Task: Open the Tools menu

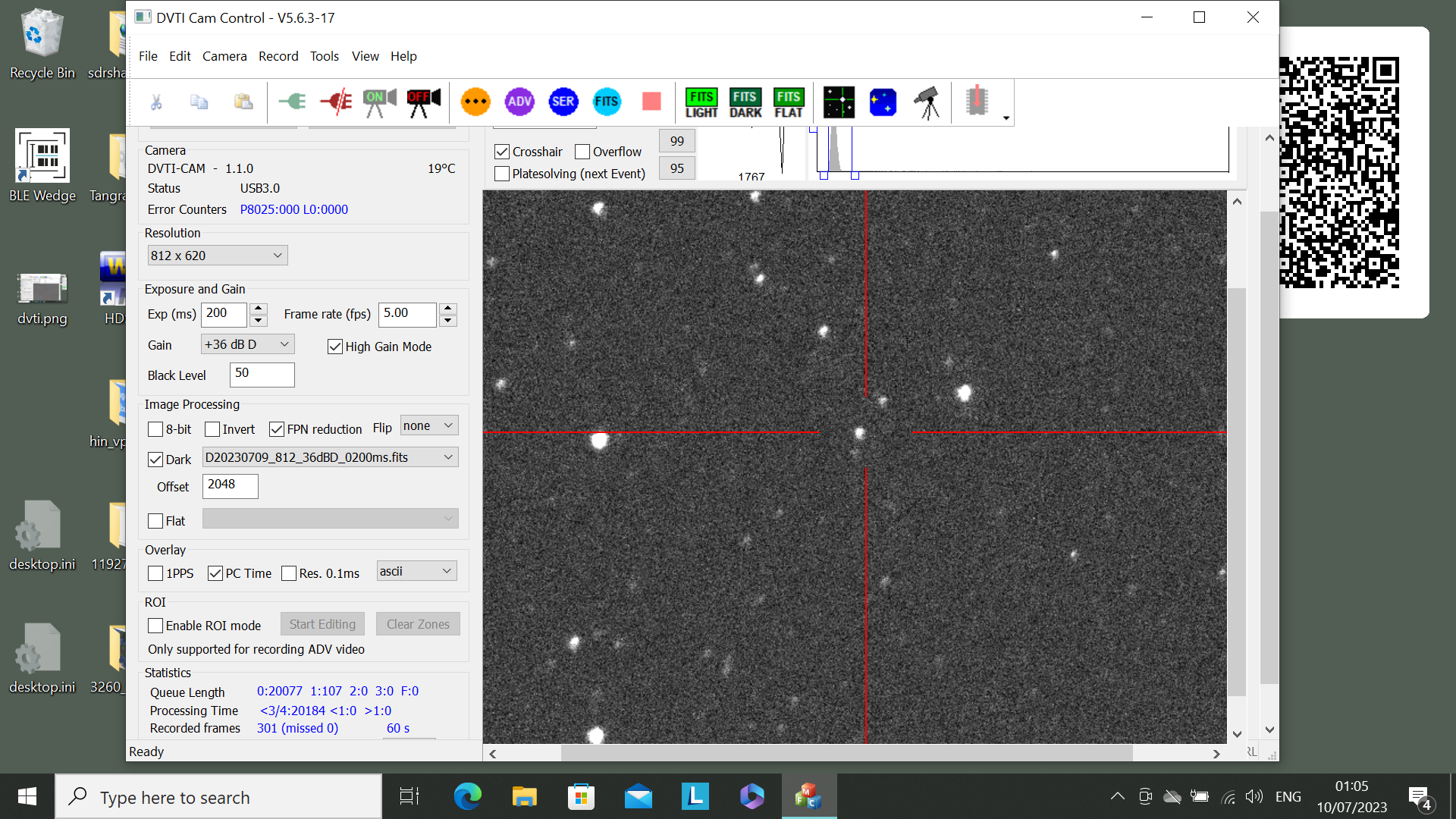Action: [324, 56]
